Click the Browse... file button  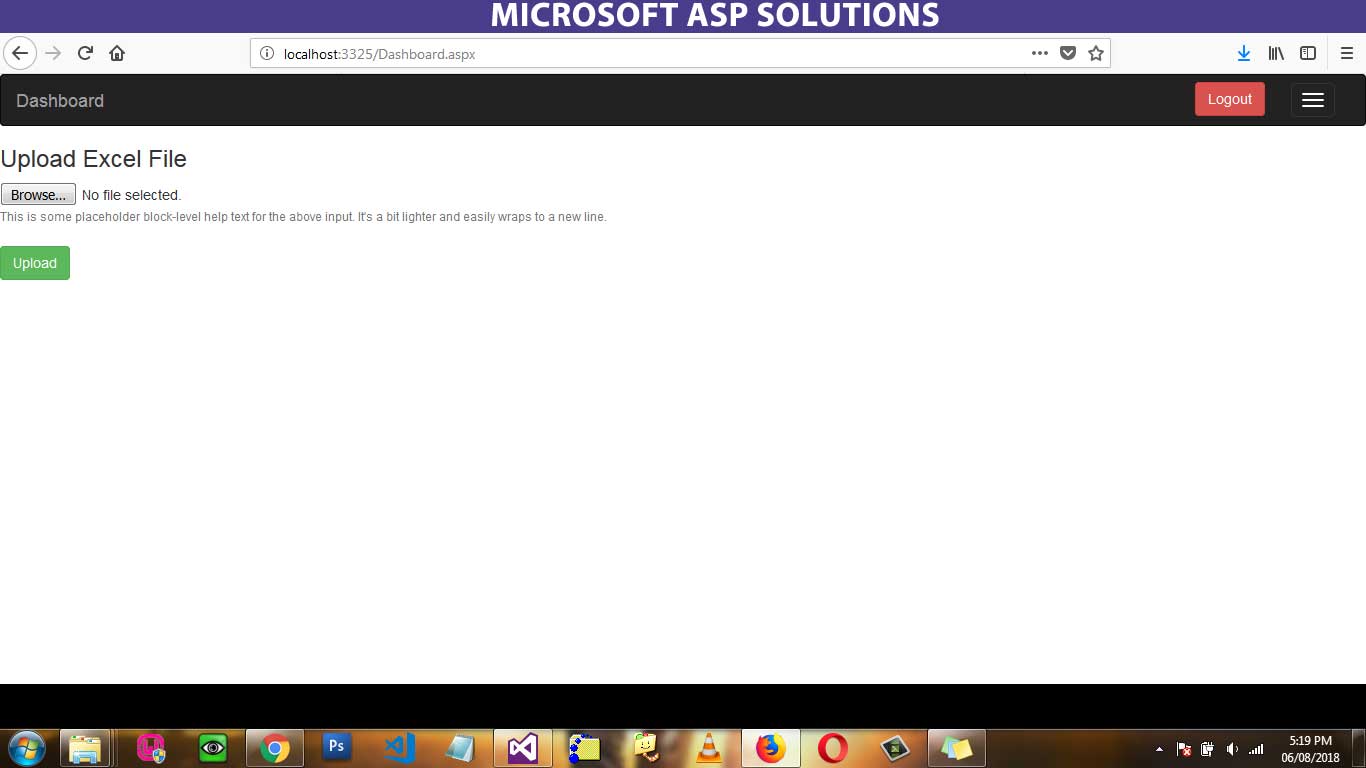pyautogui.click(x=38, y=195)
